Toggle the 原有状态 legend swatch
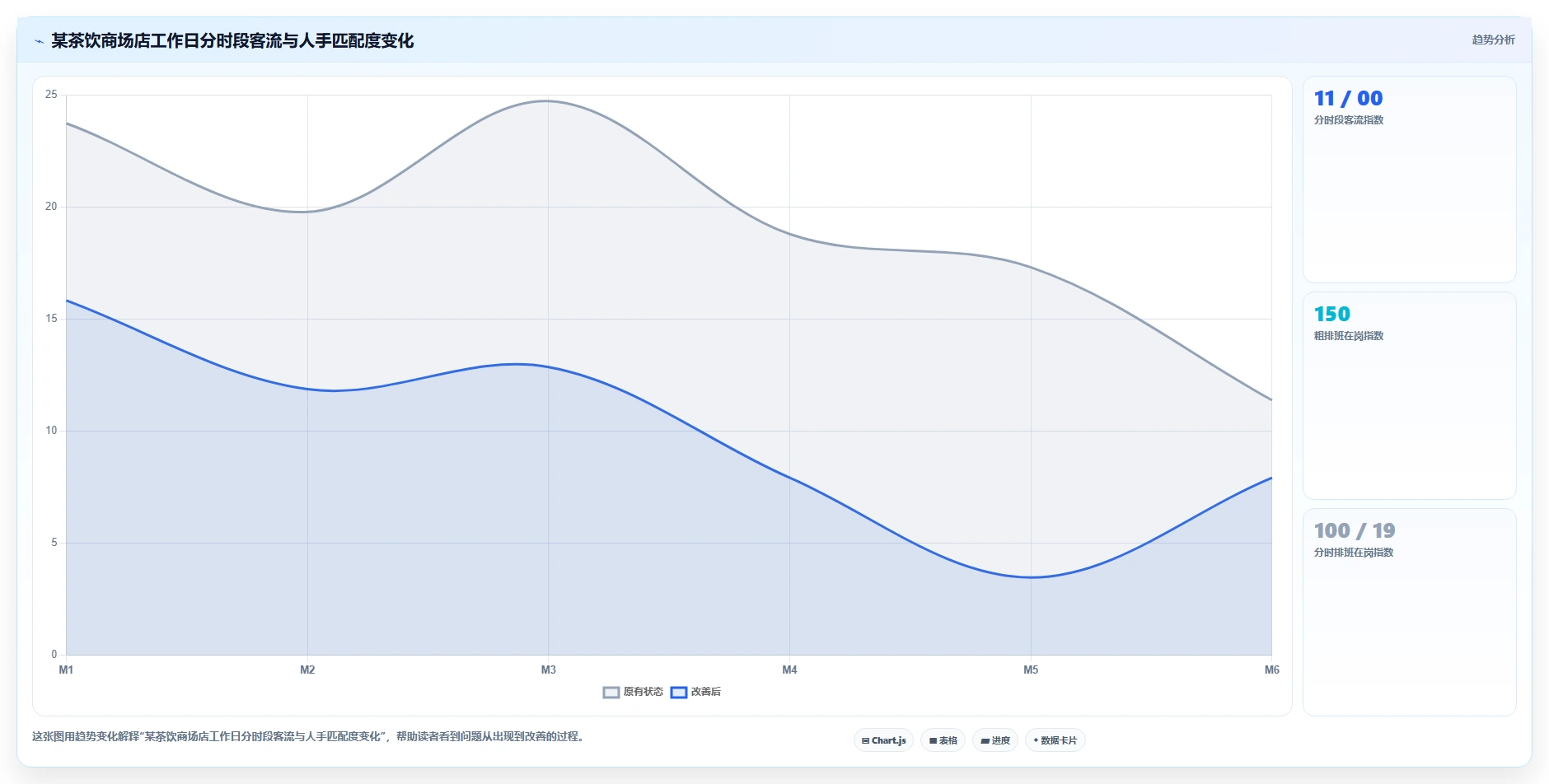 (611, 692)
